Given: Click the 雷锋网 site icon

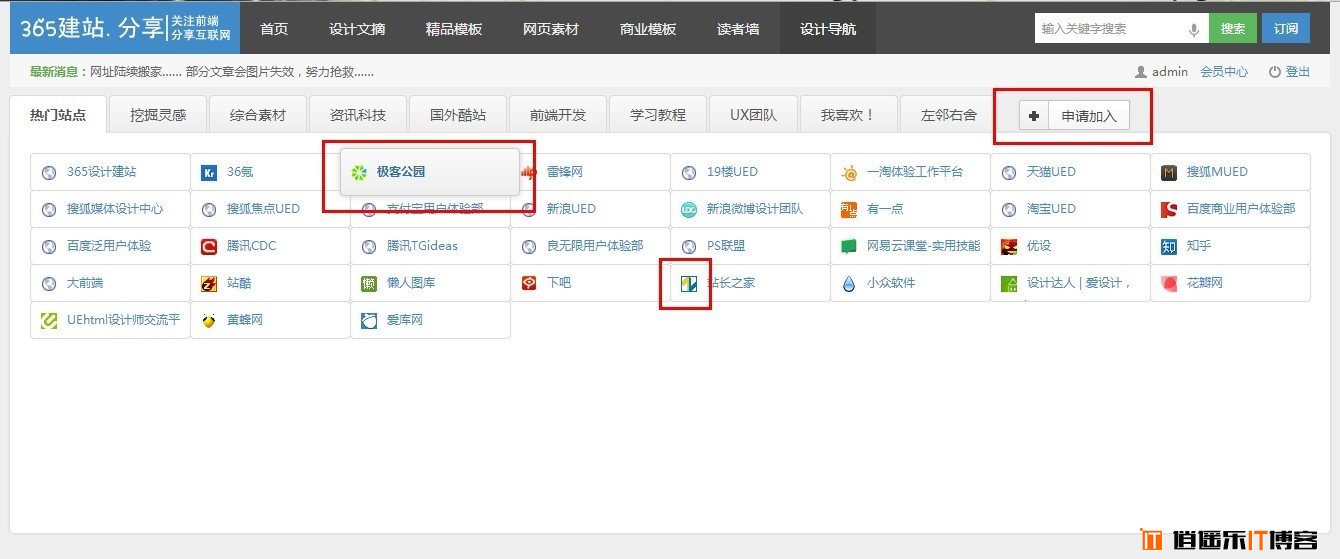Looking at the screenshot, I should [x=529, y=172].
